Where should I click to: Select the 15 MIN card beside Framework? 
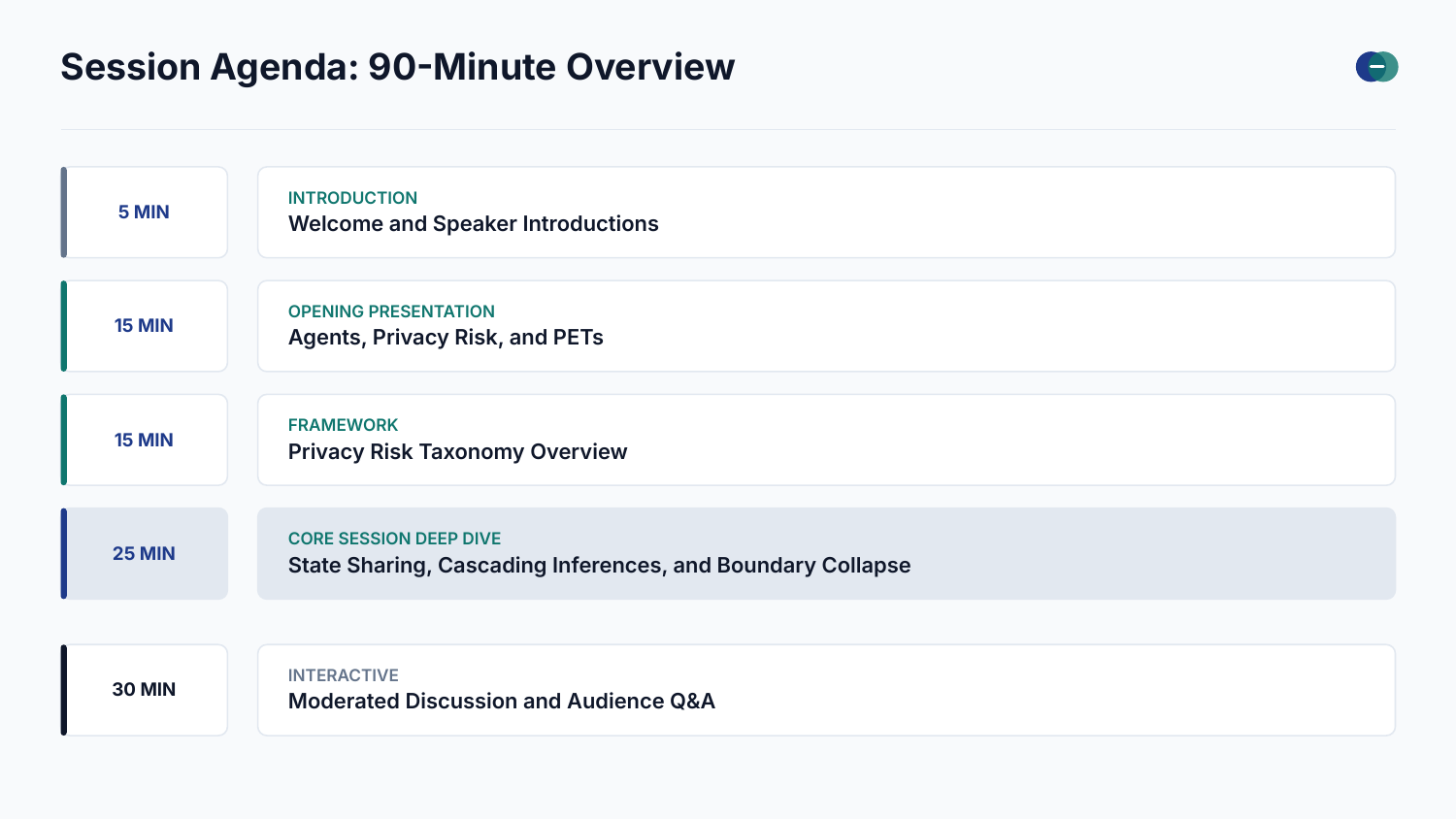click(x=145, y=440)
